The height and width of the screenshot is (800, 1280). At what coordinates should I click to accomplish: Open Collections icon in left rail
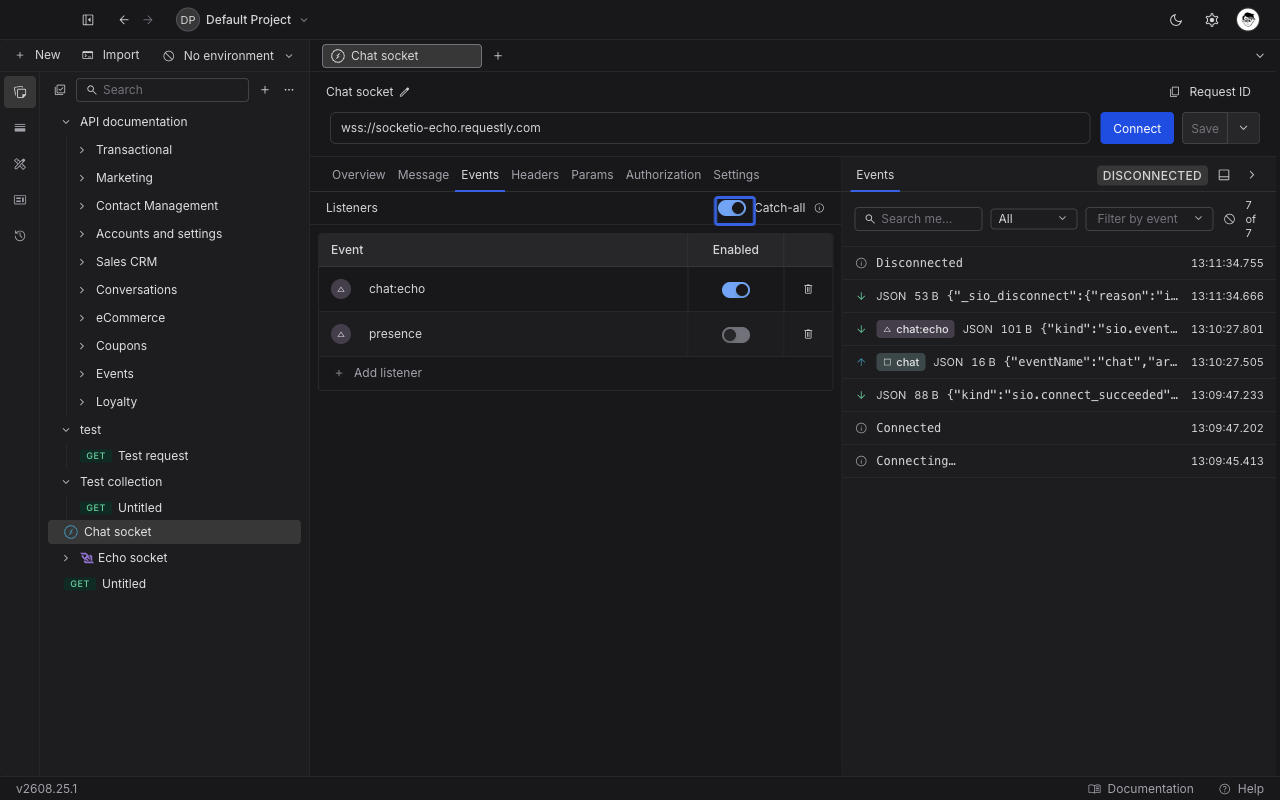pos(20,92)
